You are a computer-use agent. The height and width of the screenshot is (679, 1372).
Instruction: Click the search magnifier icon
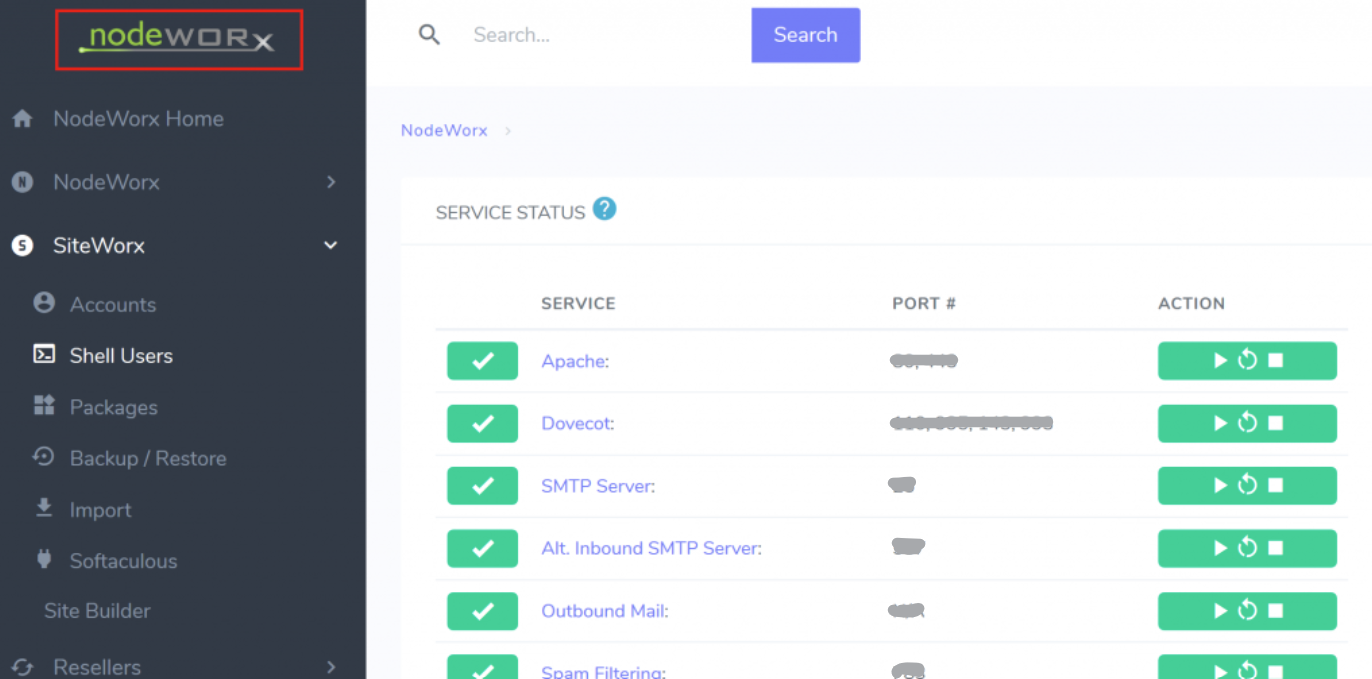pos(429,35)
